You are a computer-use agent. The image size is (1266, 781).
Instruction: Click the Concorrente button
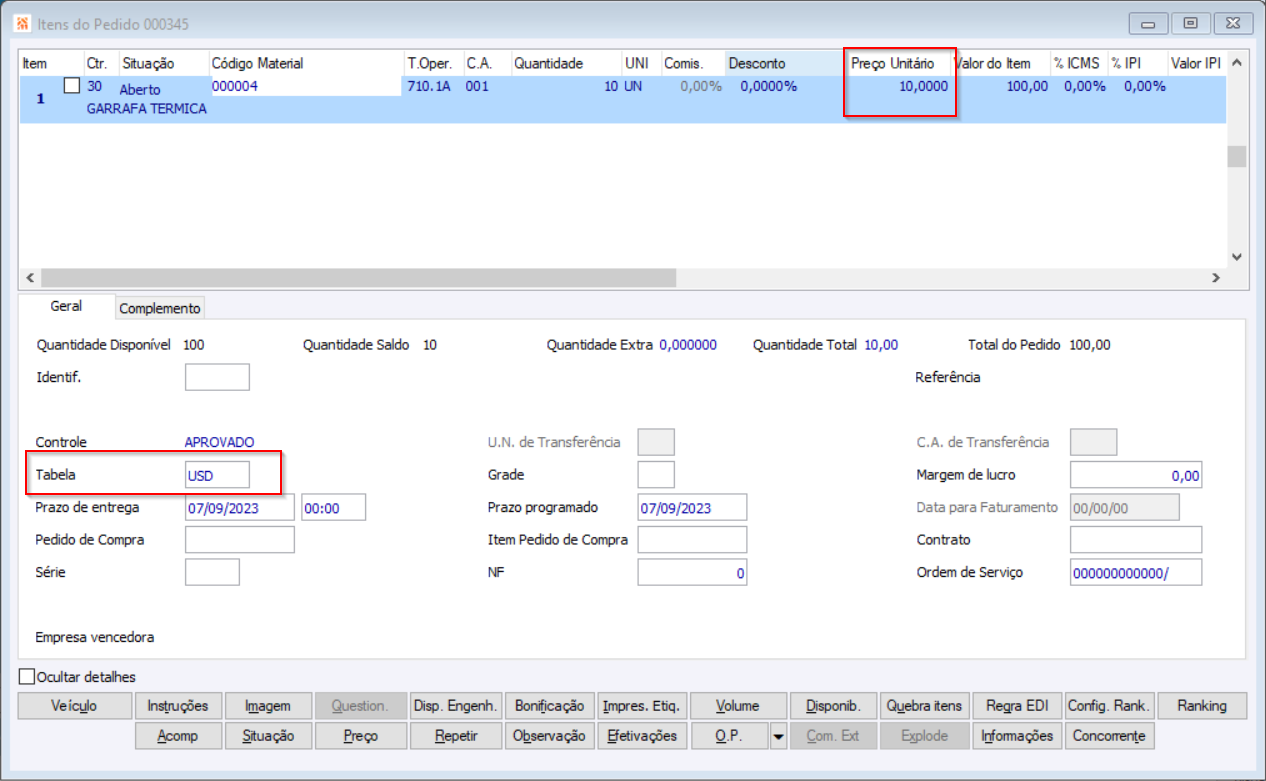pos(1110,736)
